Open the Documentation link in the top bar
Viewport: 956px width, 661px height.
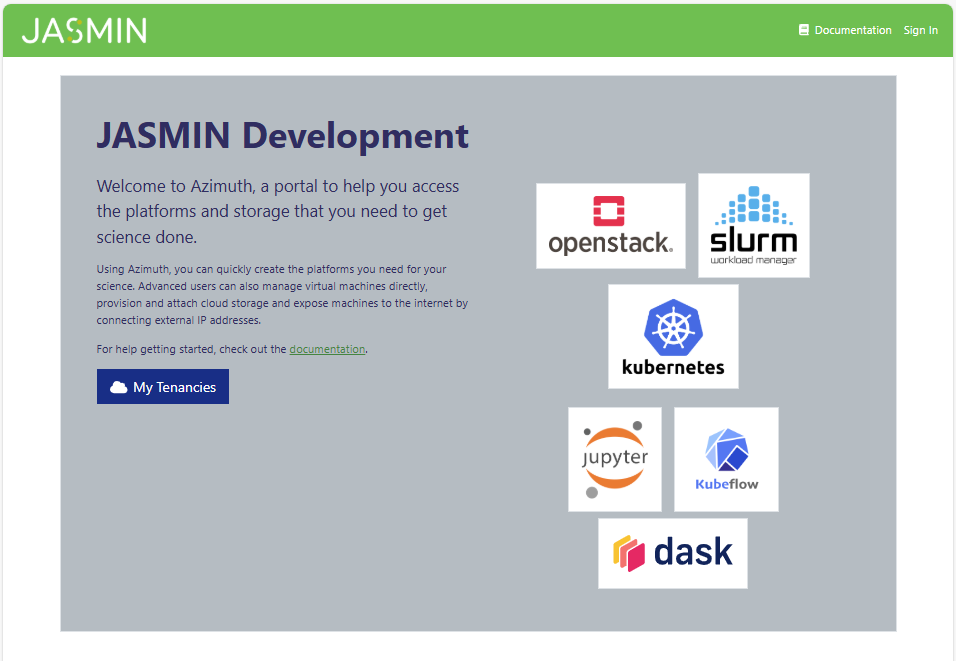pyautogui.click(x=852, y=30)
